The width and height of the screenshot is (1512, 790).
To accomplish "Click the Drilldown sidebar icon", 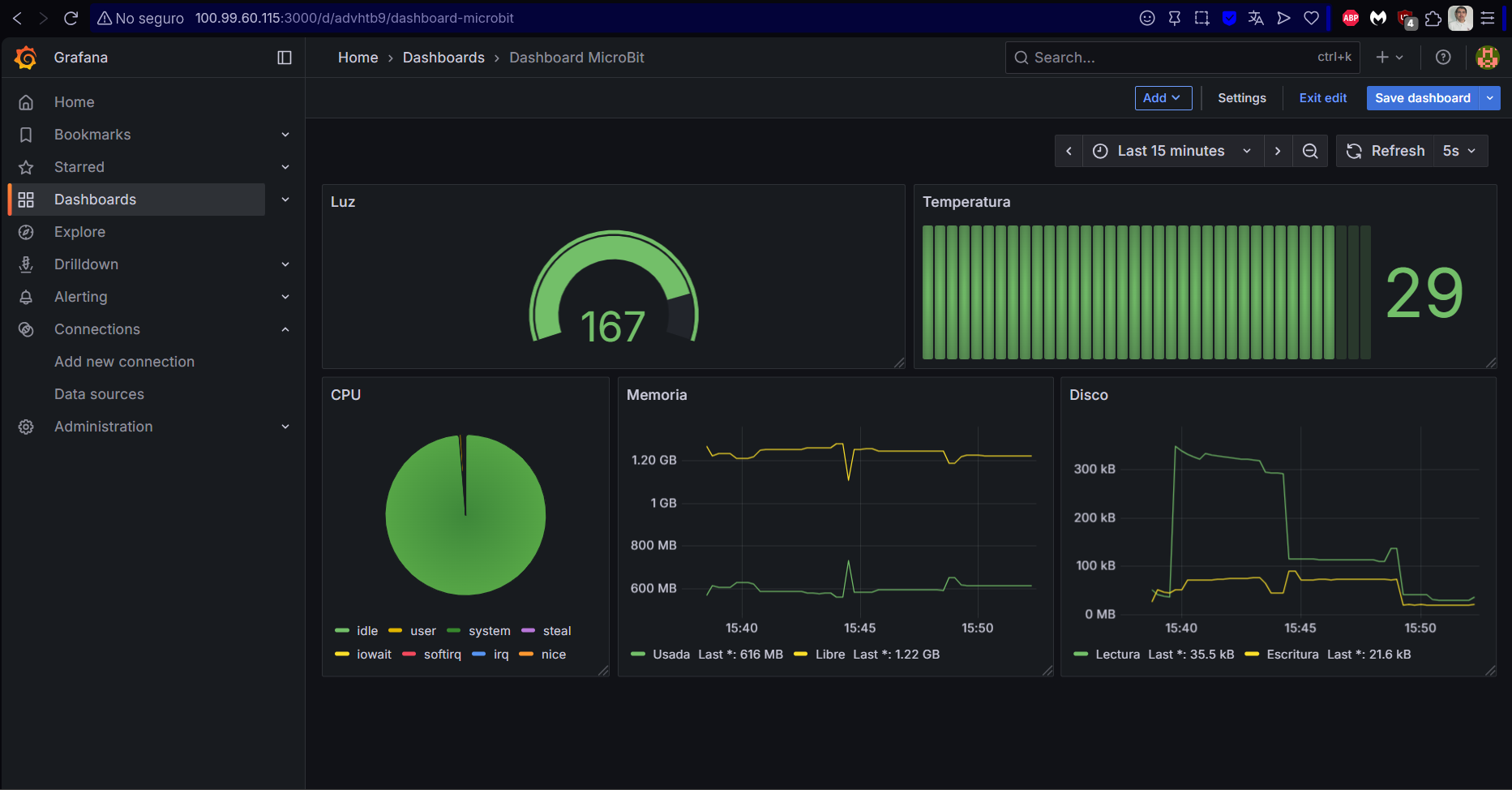I will point(26,264).
